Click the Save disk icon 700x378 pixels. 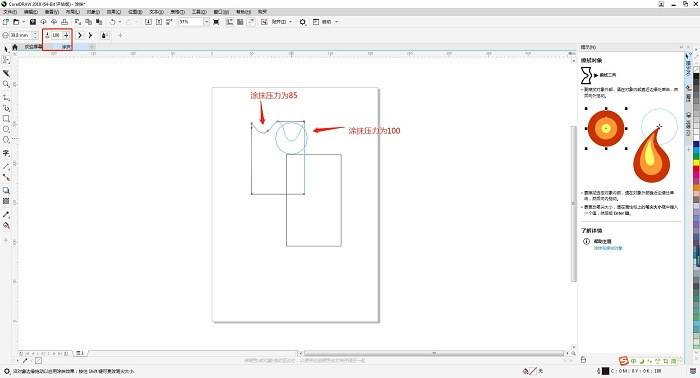tap(33, 21)
